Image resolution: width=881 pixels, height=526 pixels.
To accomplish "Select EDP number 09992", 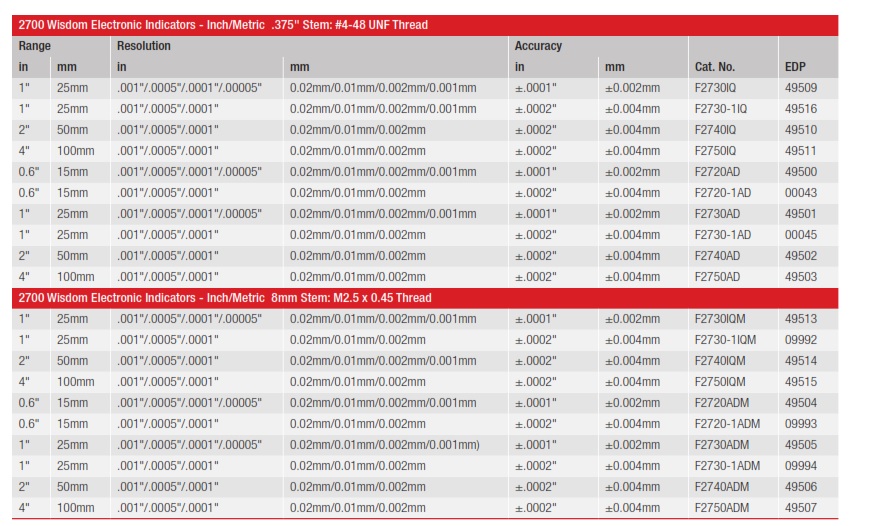I will [801, 340].
